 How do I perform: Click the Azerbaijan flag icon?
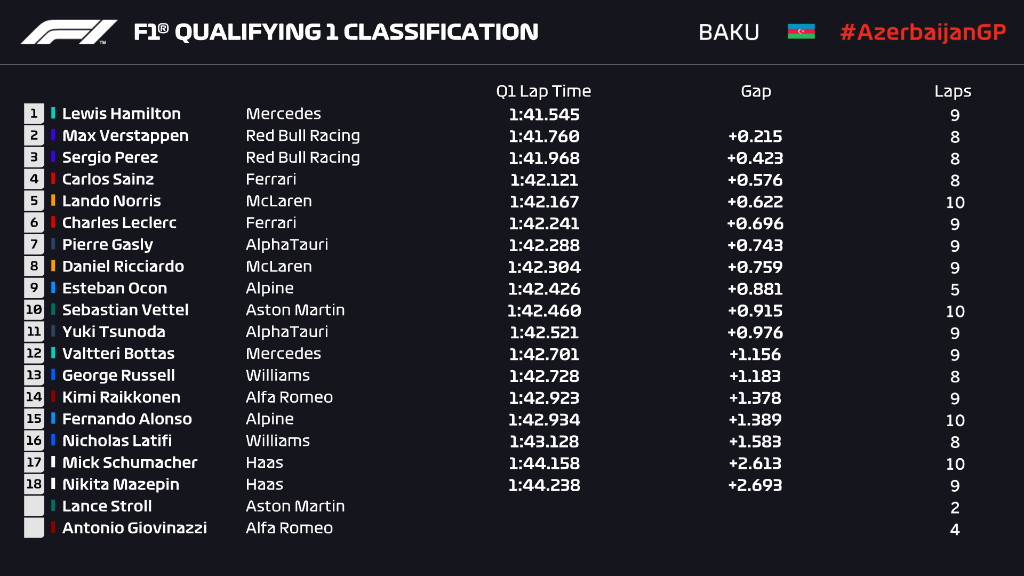(801, 32)
